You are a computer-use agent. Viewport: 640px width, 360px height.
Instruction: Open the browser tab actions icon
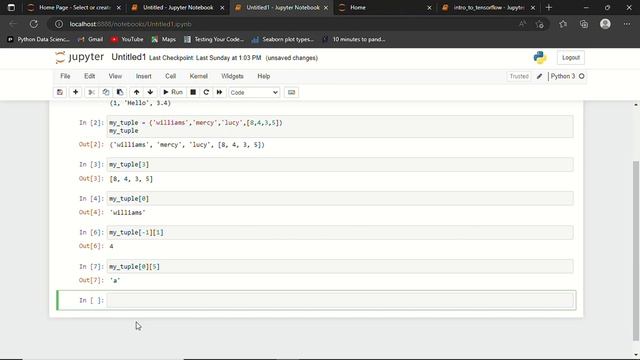[11, 7]
